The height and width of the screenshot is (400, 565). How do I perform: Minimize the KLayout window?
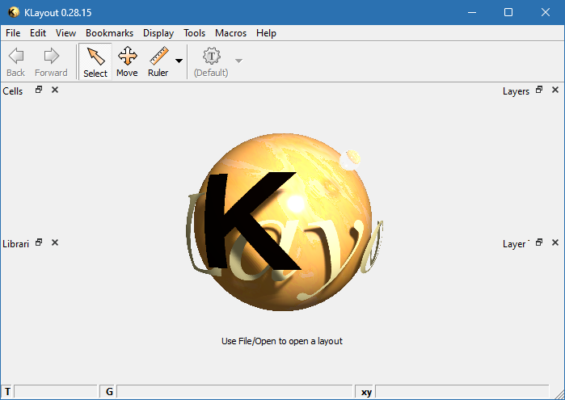(472, 12)
